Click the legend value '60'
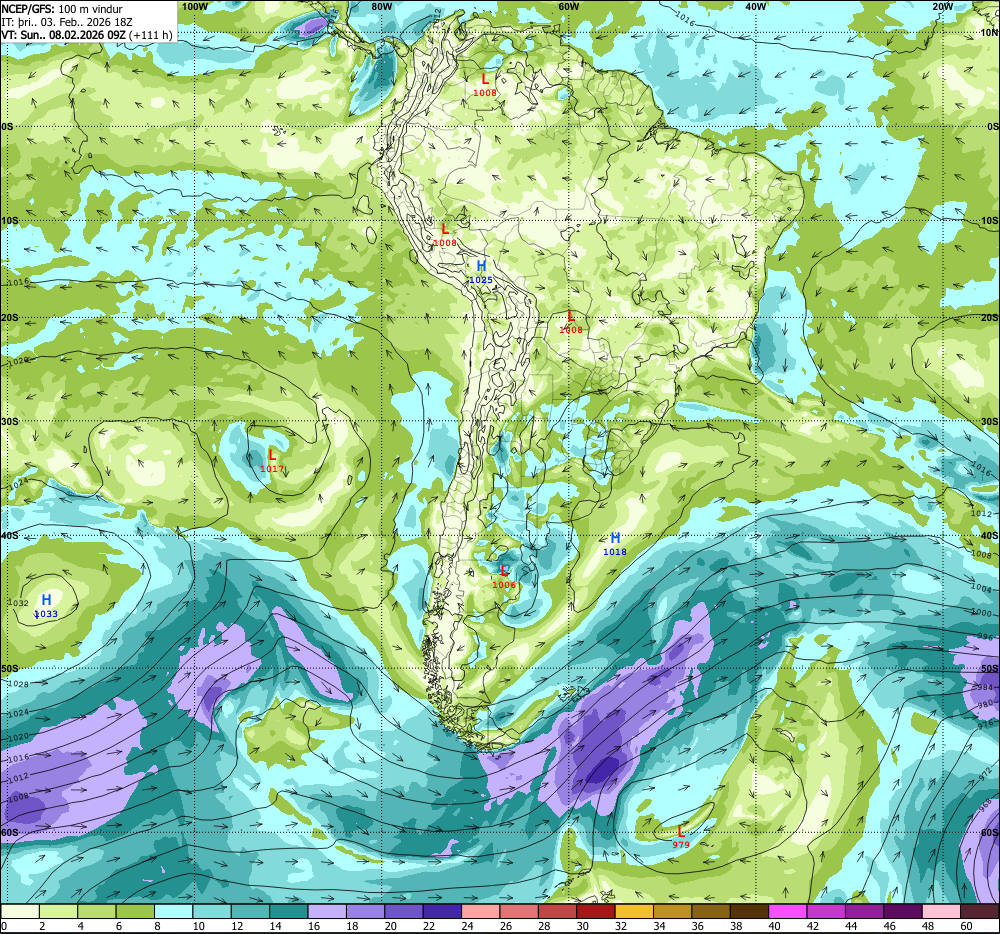1000x934 pixels. point(966,926)
